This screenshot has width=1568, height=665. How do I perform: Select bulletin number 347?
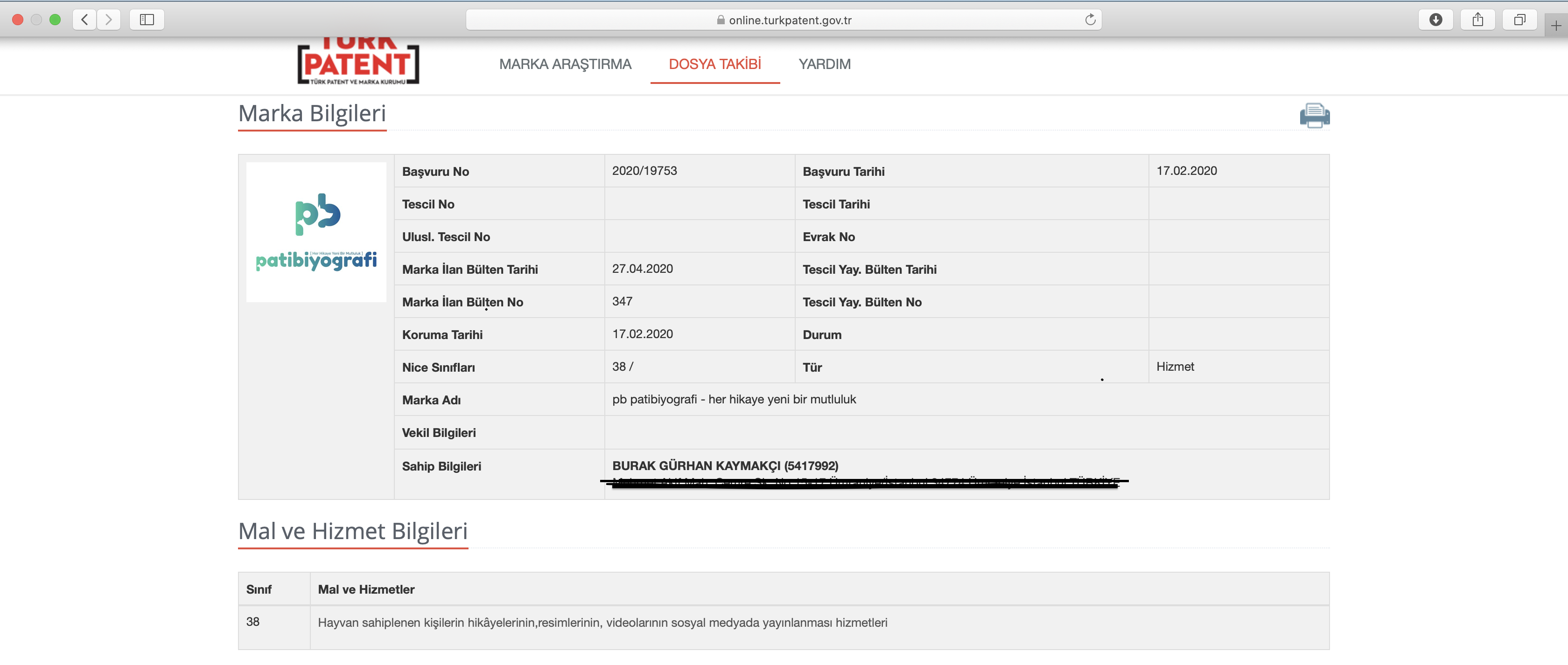[622, 302]
